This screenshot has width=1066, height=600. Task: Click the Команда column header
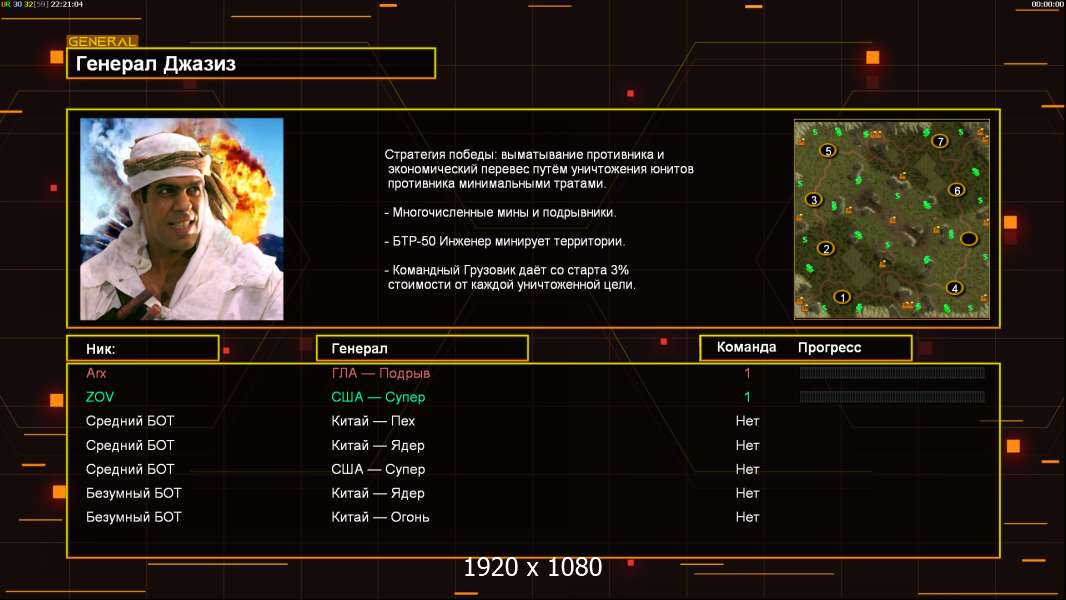(746, 347)
